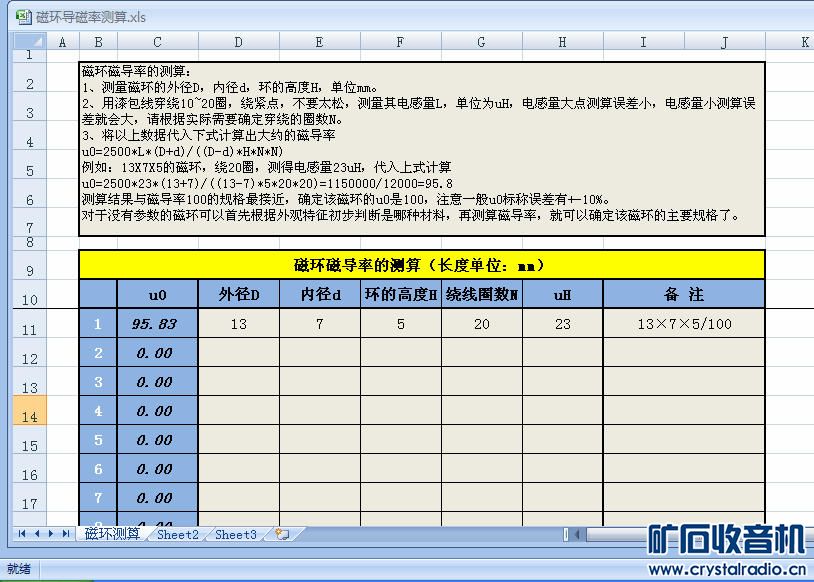Select the cell showing 95.83
This screenshot has width=814, height=582.
(x=158, y=324)
